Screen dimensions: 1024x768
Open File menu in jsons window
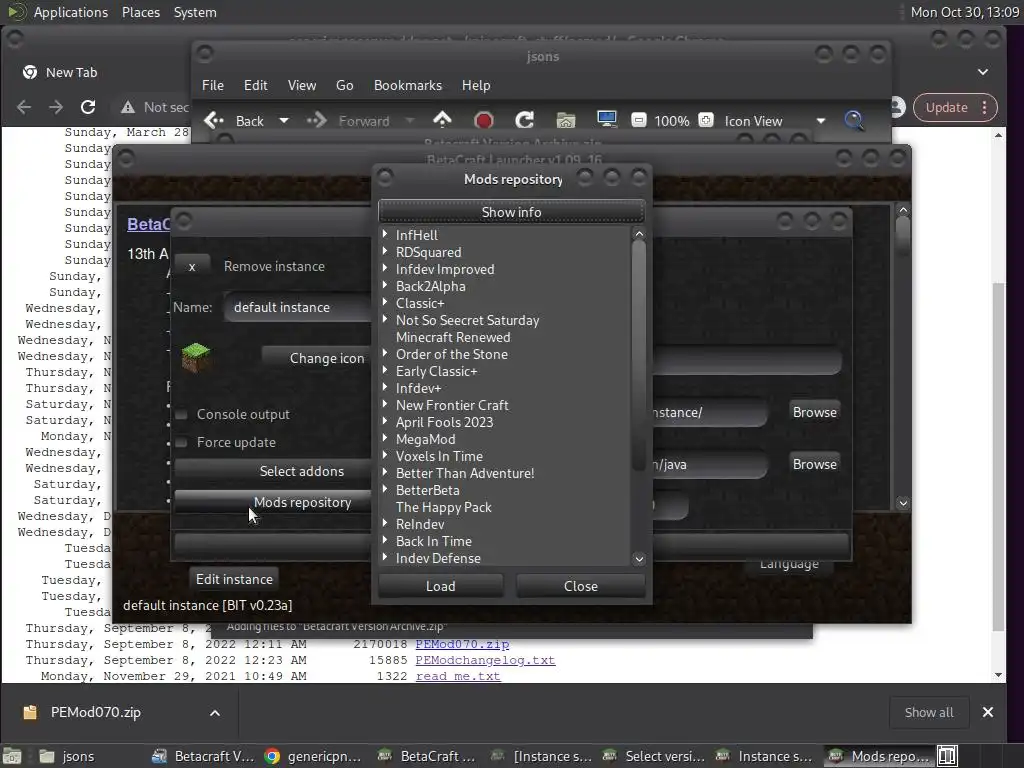pyautogui.click(x=213, y=86)
